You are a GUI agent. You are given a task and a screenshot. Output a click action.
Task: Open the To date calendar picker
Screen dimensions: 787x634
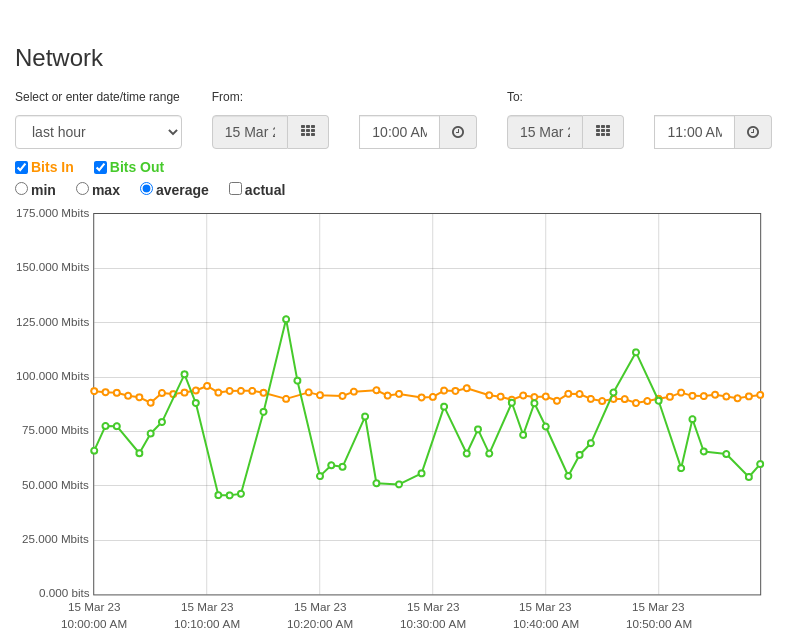[x=603, y=132]
